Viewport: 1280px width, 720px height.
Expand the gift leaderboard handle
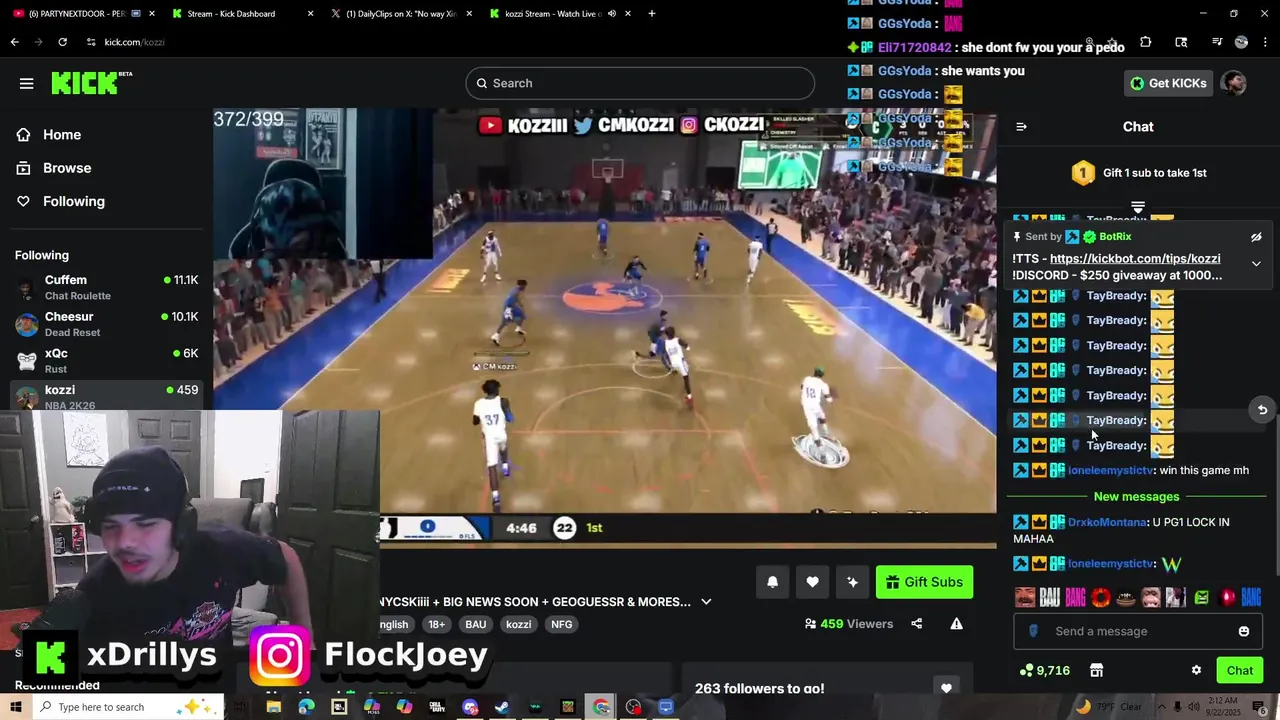click(1138, 207)
